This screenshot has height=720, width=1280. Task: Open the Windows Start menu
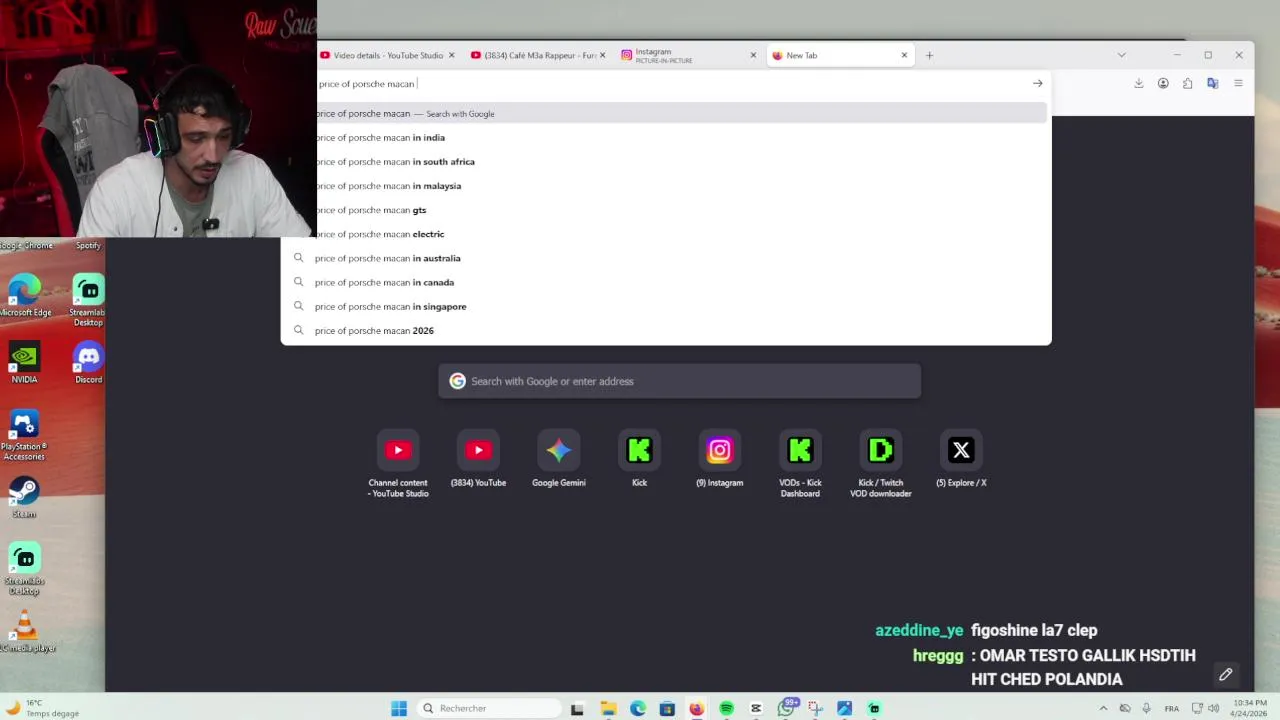click(x=399, y=708)
